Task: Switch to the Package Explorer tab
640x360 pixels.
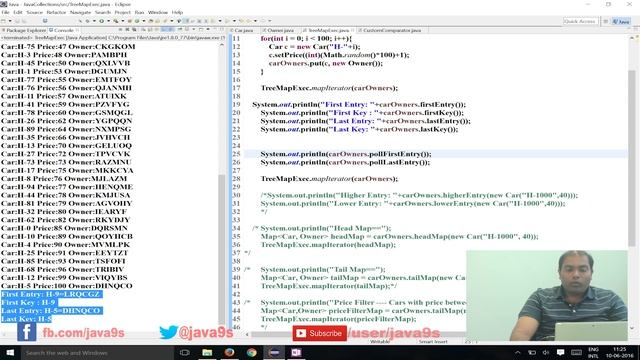Action: tap(24, 30)
